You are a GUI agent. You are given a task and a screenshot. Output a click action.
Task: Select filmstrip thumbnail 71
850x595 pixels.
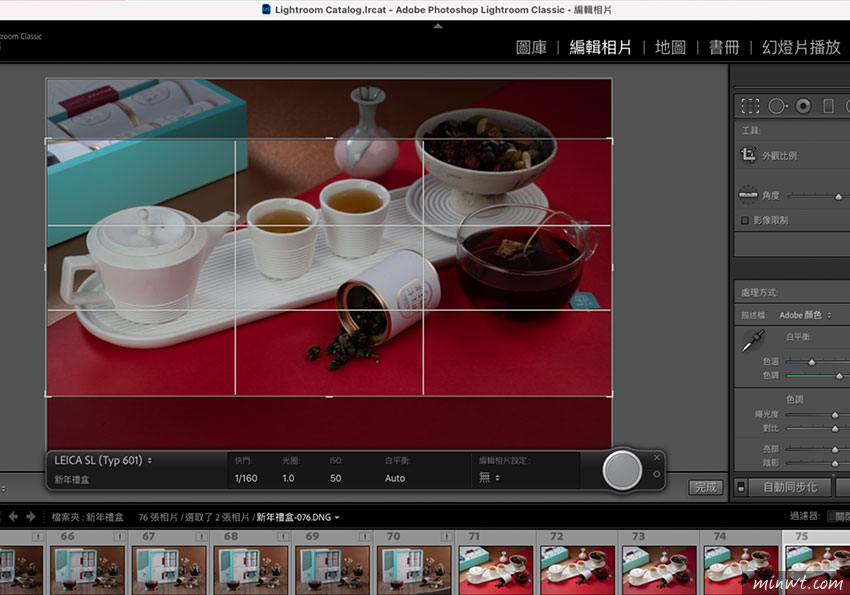point(496,570)
